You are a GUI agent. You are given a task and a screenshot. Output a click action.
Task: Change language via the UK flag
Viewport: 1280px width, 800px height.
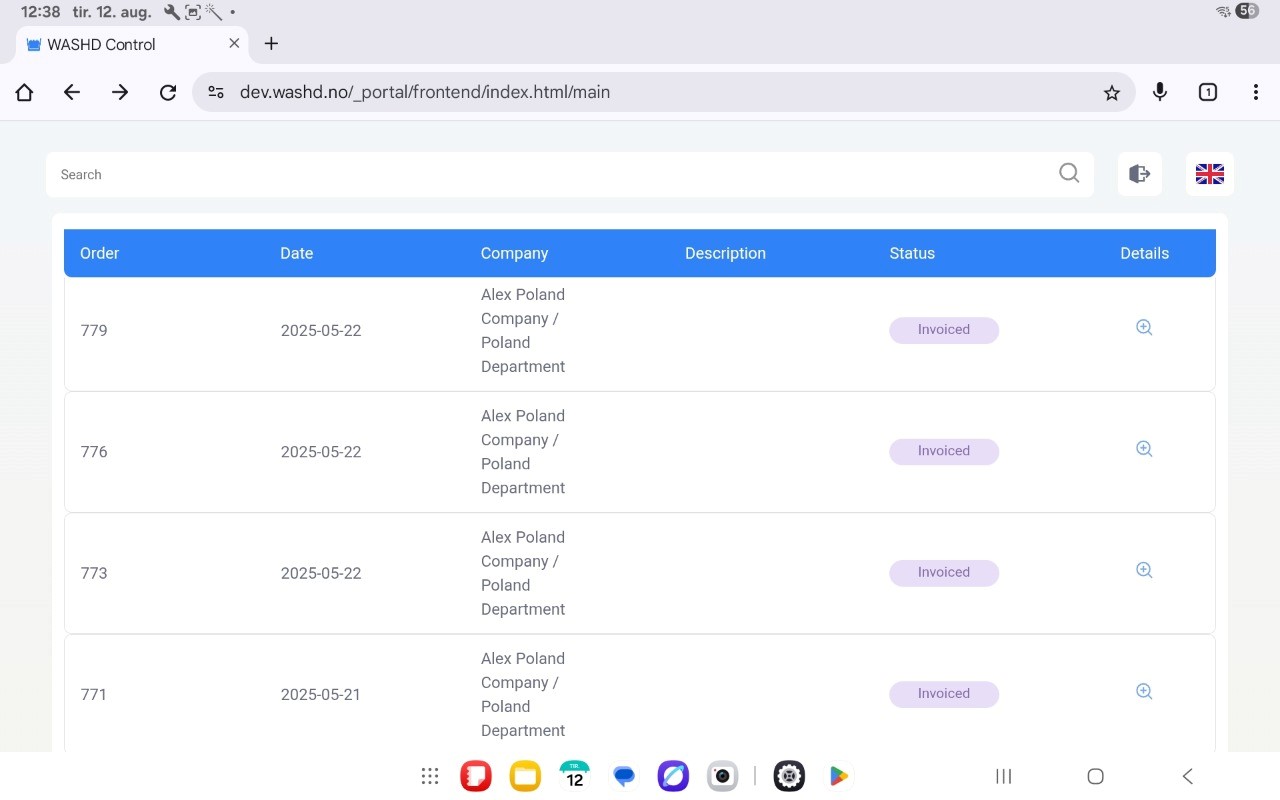click(x=1209, y=174)
